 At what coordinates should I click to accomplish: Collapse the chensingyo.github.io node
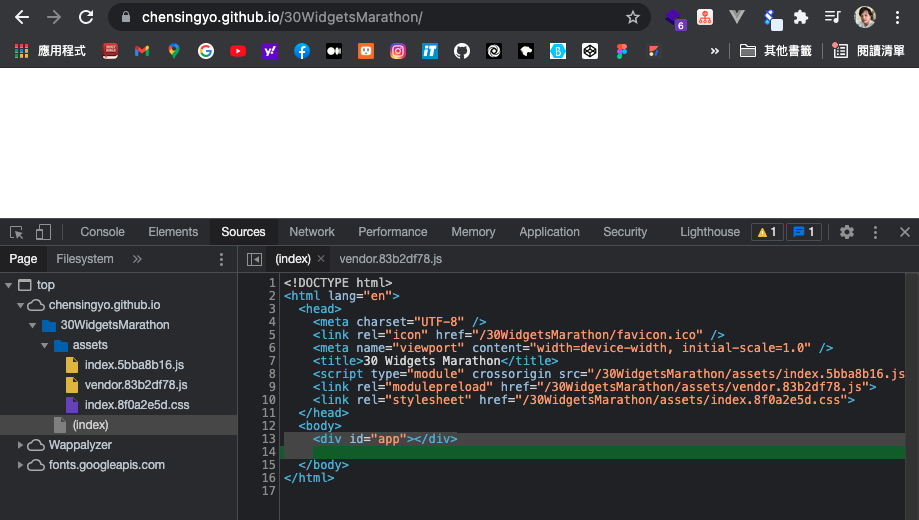[x=20, y=305]
